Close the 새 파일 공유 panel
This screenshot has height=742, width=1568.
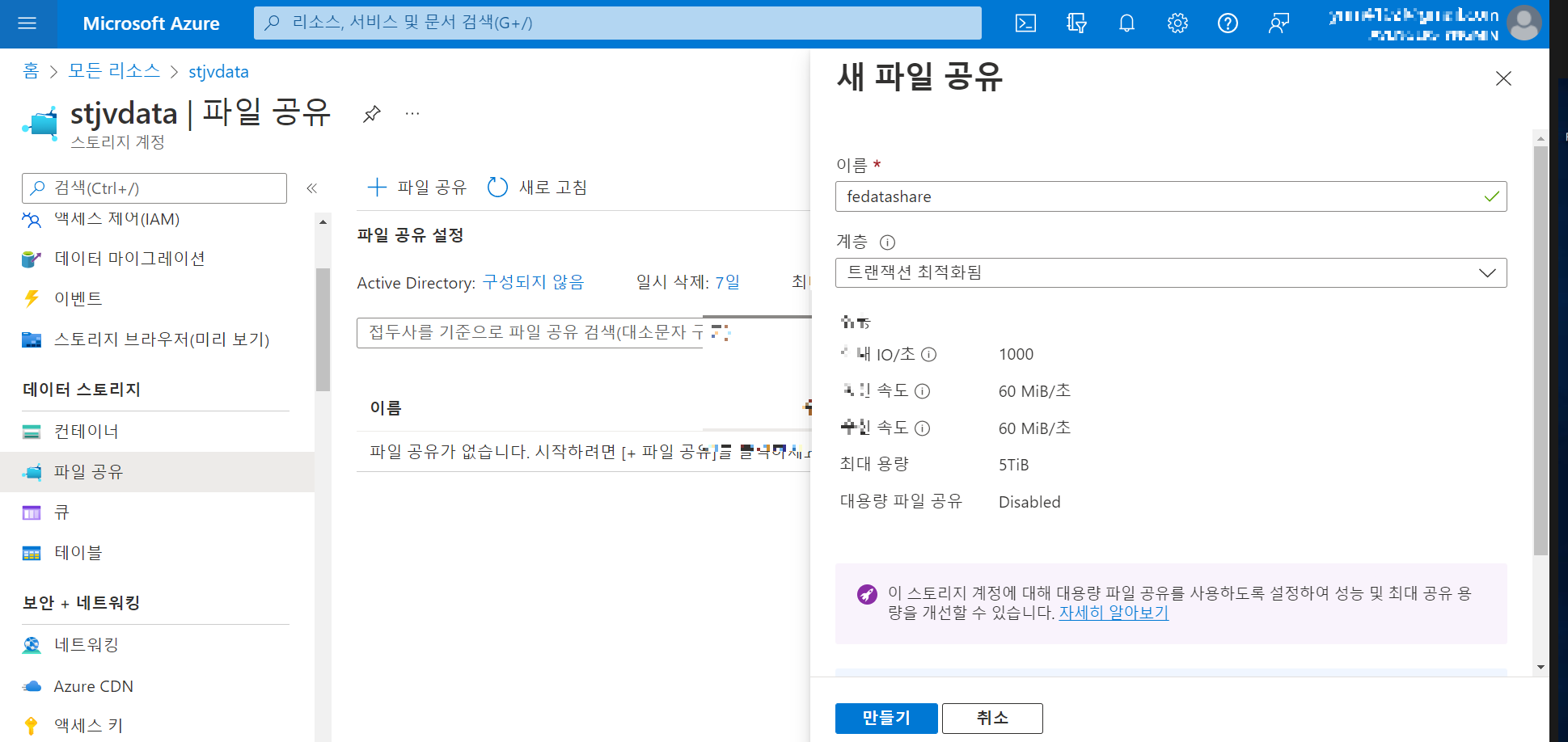point(1503,78)
